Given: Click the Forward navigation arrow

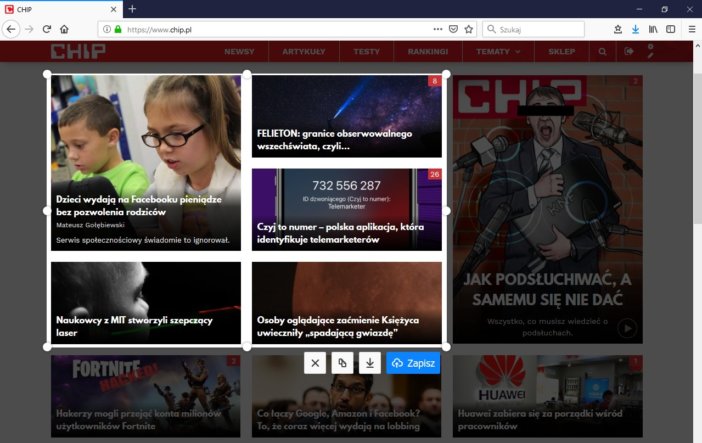Looking at the screenshot, I should pyautogui.click(x=30, y=30).
